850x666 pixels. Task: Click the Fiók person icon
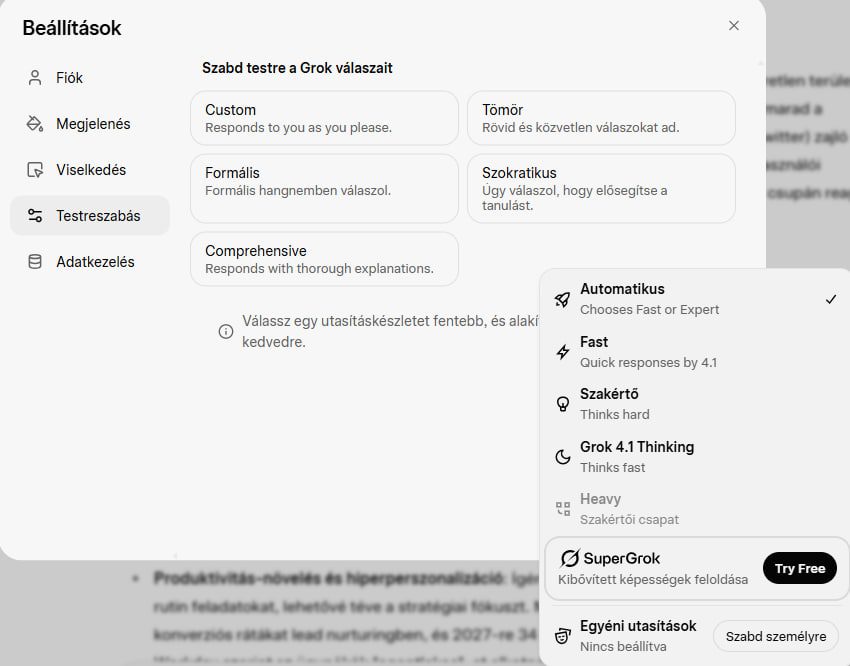click(36, 78)
